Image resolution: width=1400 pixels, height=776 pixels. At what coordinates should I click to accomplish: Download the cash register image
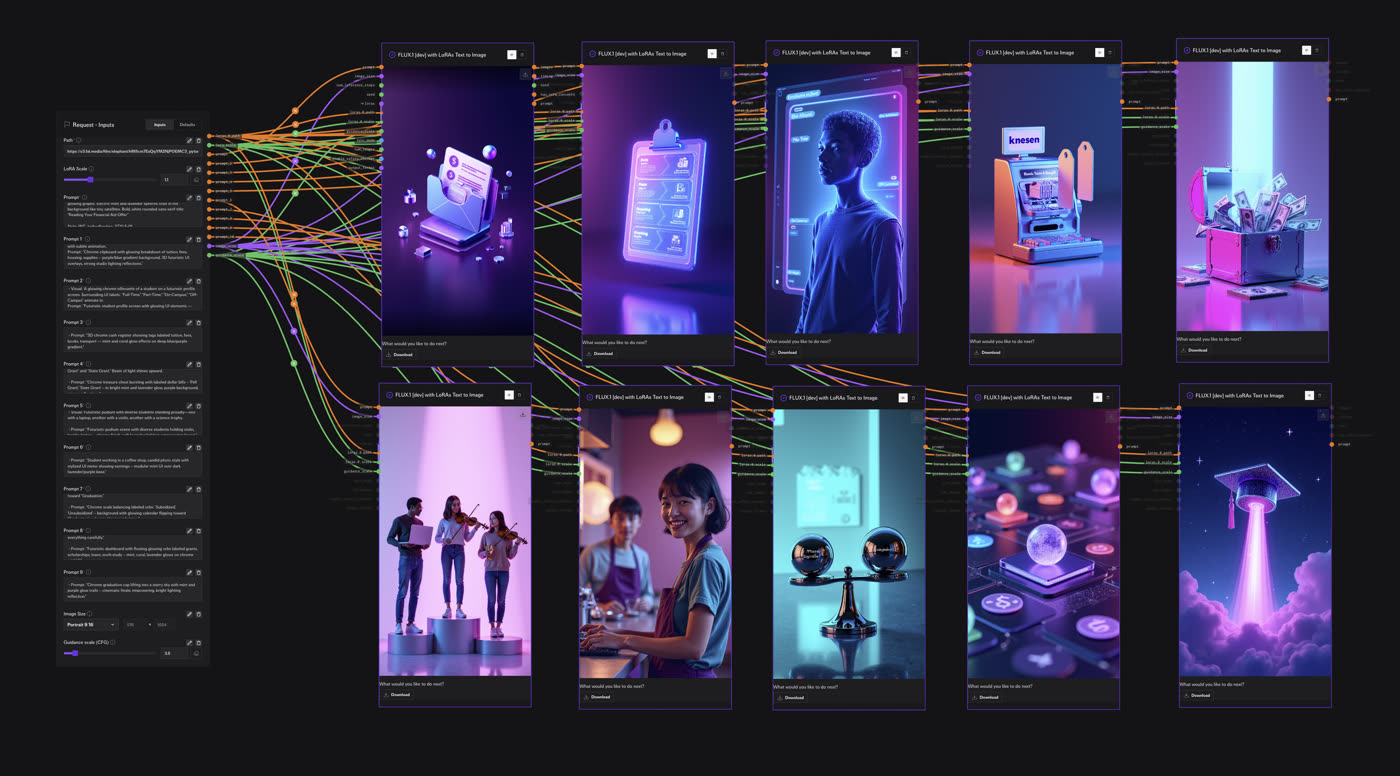(986, 352)
